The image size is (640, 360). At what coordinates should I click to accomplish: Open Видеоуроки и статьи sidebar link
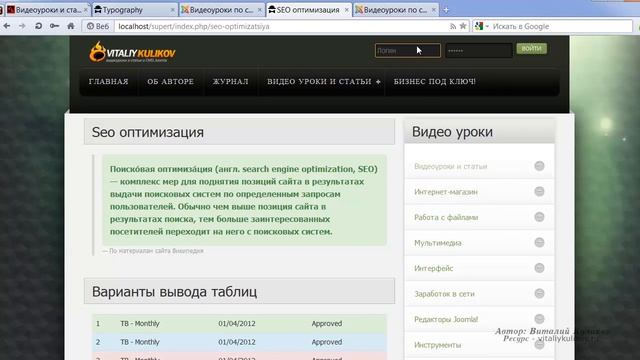(451, 167)
